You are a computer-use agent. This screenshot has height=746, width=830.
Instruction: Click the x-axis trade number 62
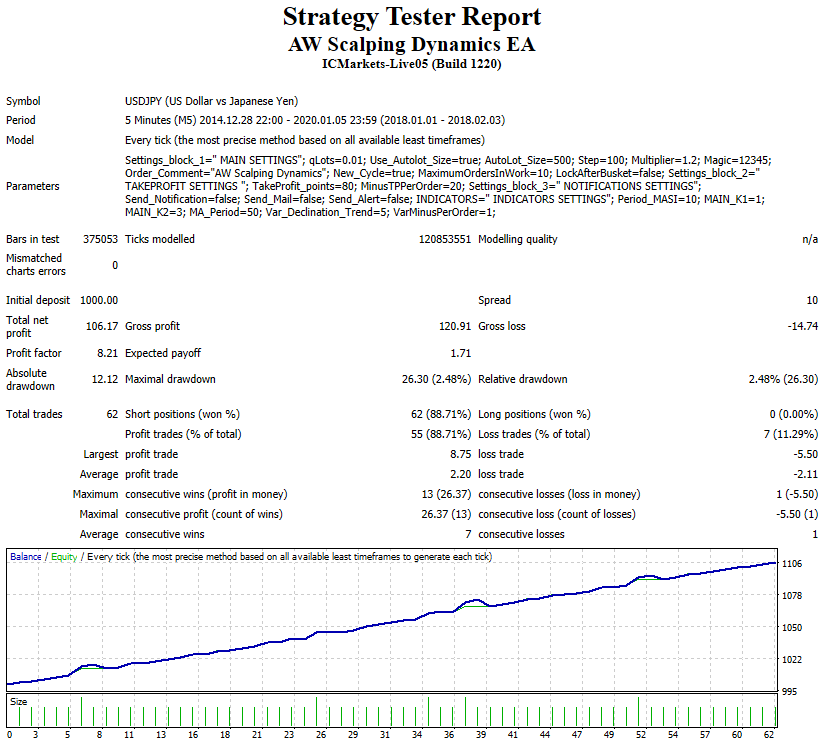tap(769, 735)
